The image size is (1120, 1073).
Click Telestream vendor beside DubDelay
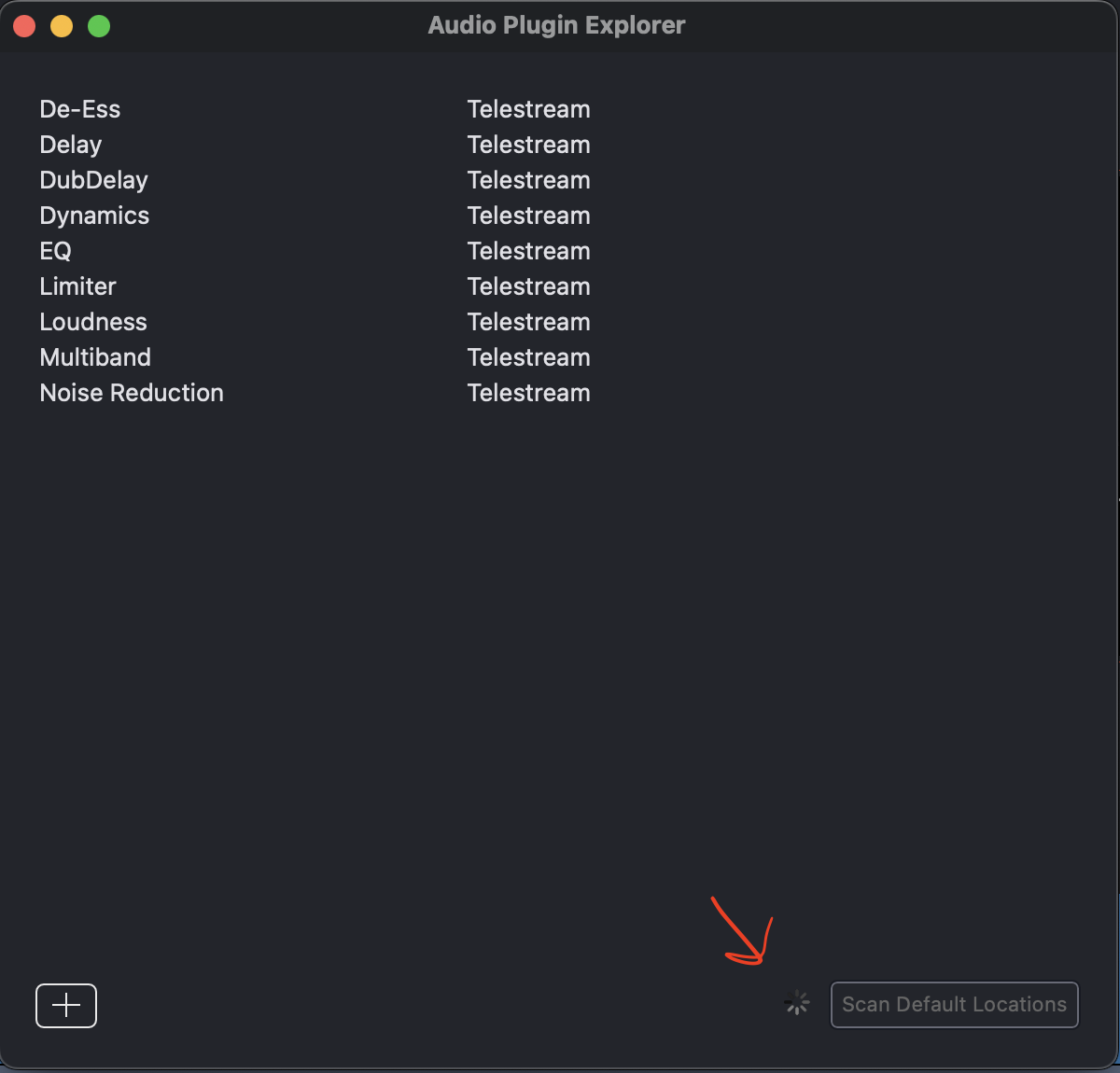529,180
